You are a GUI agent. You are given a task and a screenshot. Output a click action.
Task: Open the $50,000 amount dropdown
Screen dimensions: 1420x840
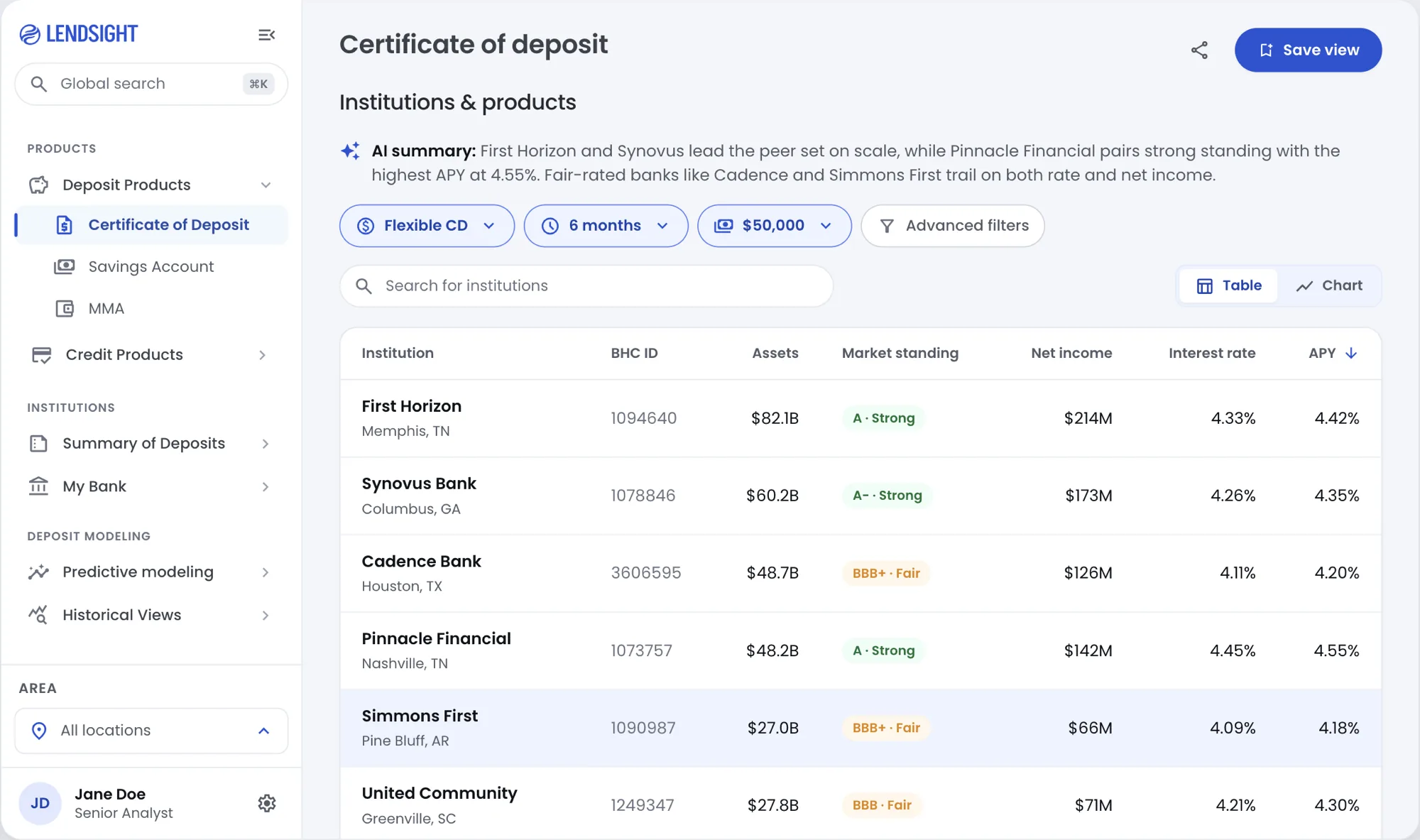(774, 226)
